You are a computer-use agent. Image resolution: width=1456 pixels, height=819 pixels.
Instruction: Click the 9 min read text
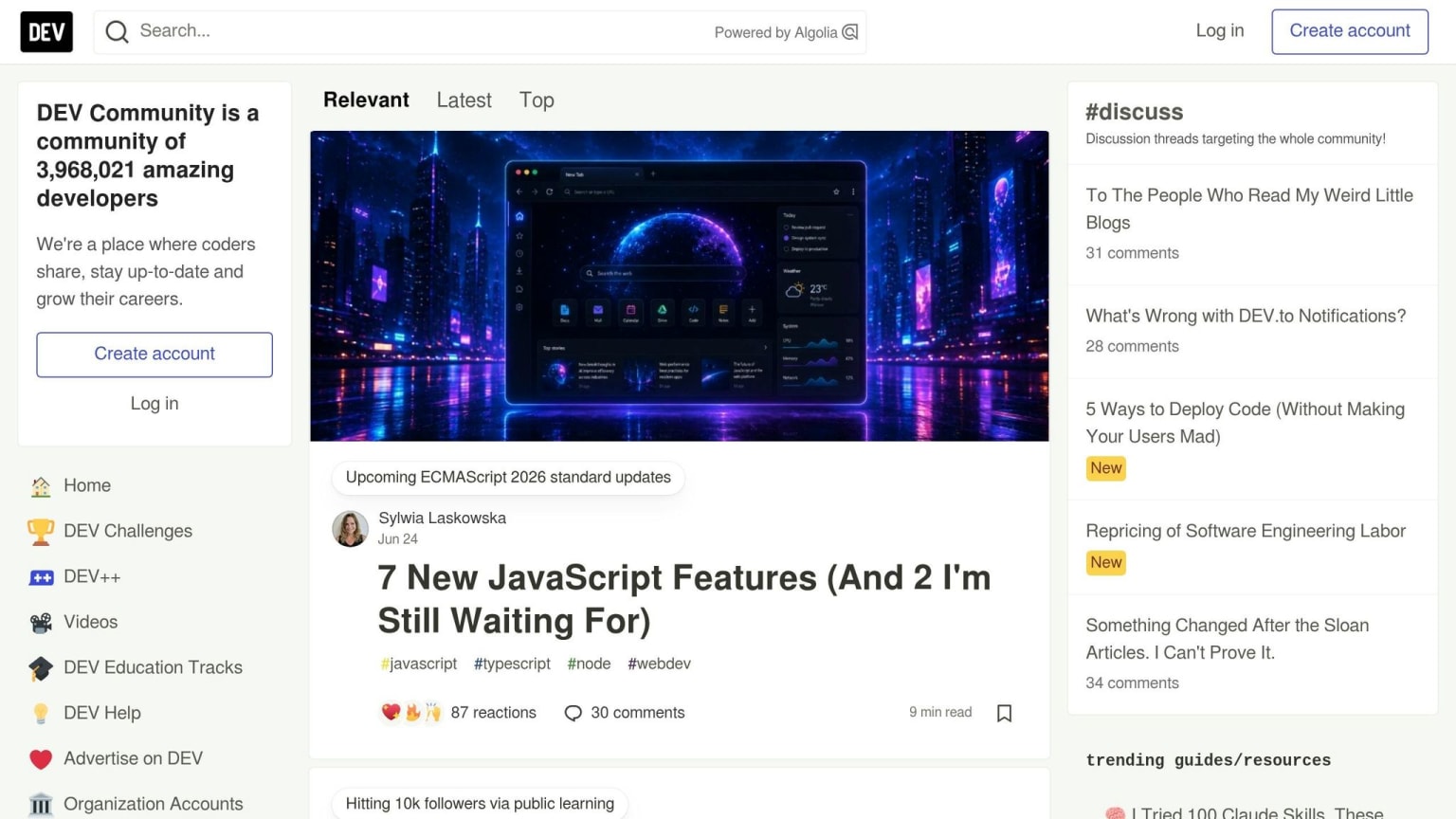point(940,712)
